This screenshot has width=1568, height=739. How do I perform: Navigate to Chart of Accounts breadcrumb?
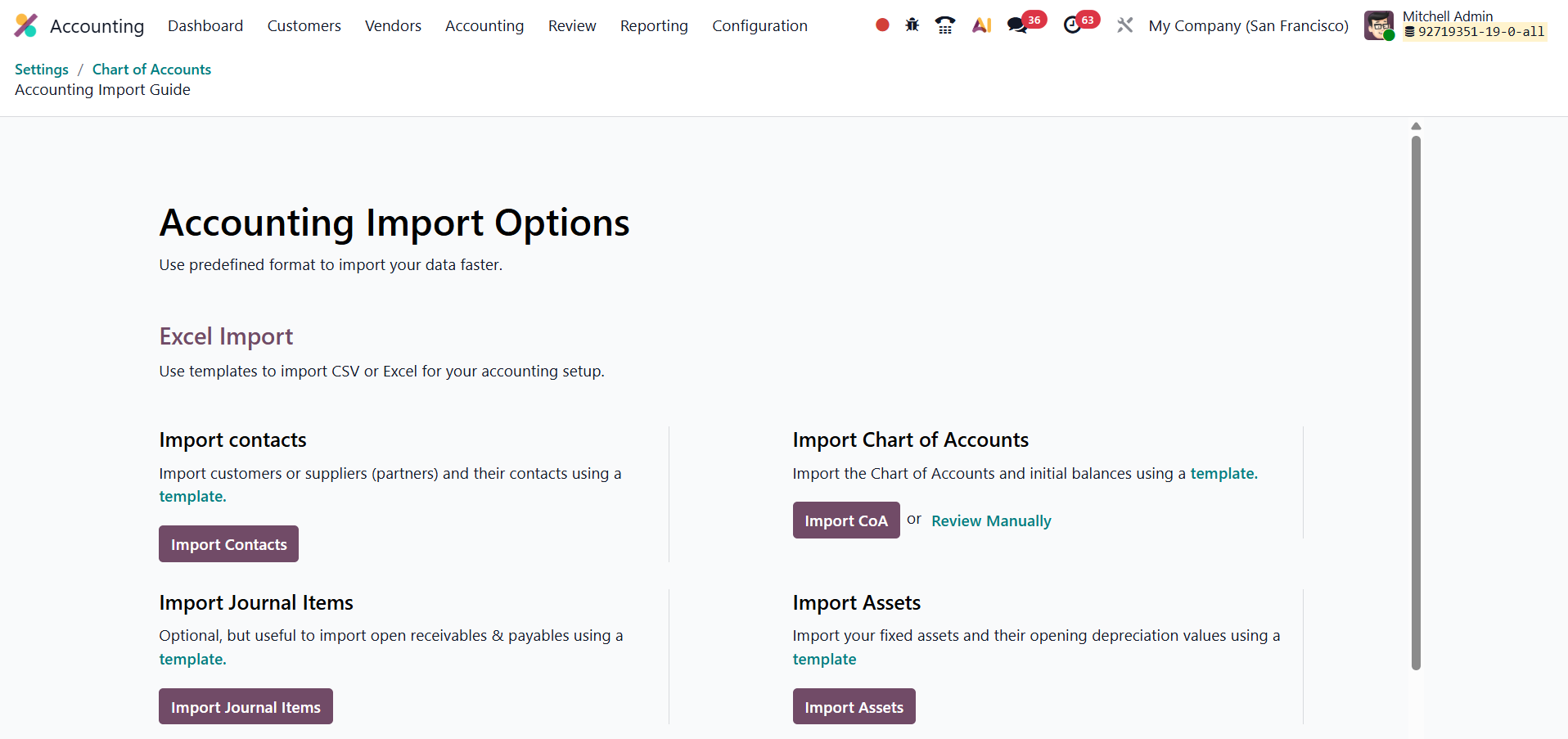tap(151, 70)
